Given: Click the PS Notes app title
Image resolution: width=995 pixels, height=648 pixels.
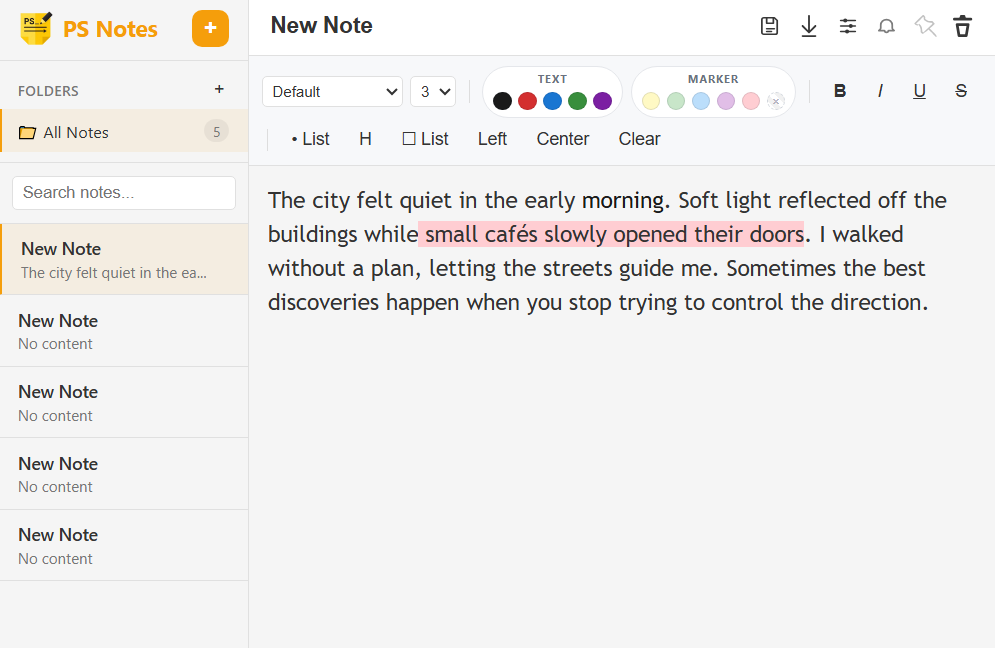Looking at the screenshot, I should (110, 29).
